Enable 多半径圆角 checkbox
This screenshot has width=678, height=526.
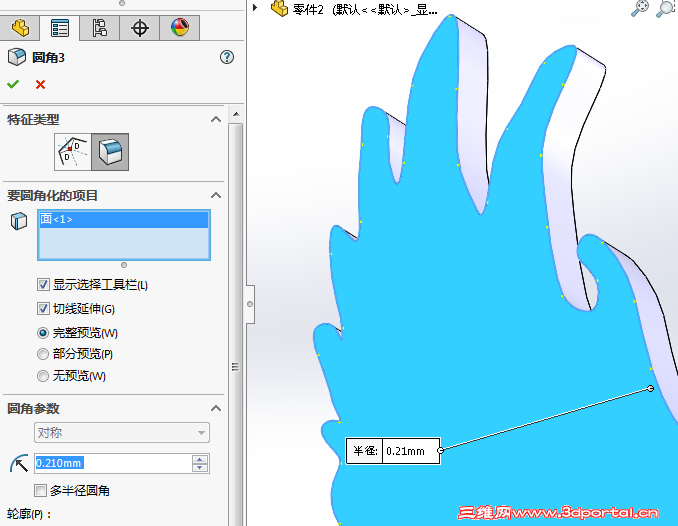tap(40, 491)
